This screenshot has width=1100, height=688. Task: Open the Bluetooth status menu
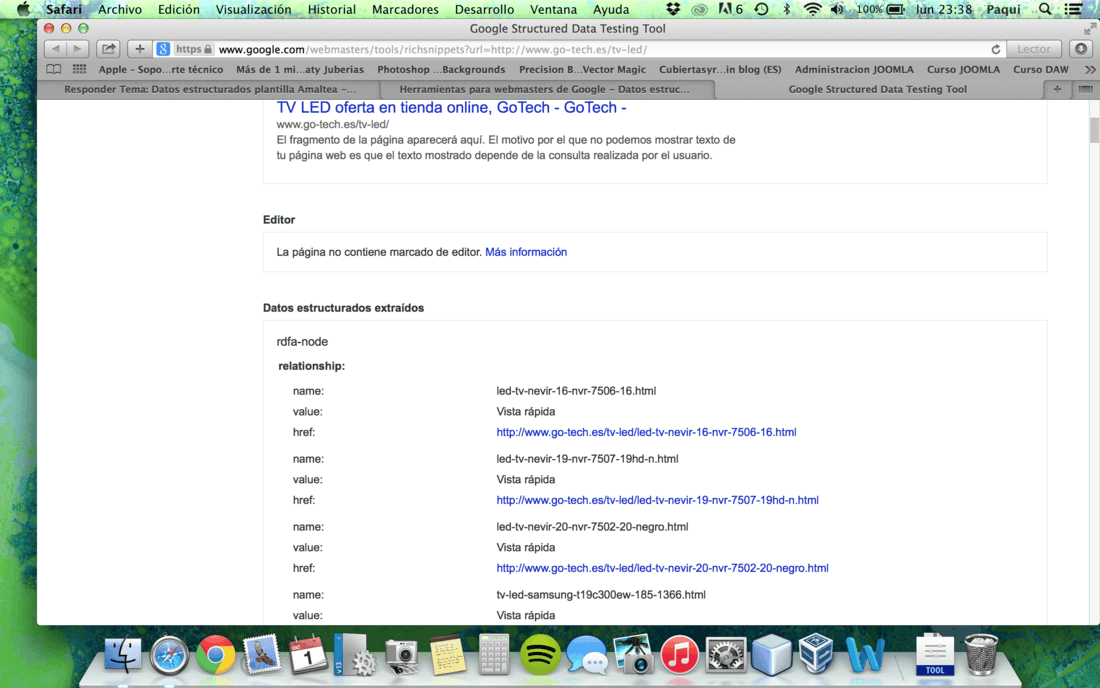pyautogui.click(x=786, y=9)
